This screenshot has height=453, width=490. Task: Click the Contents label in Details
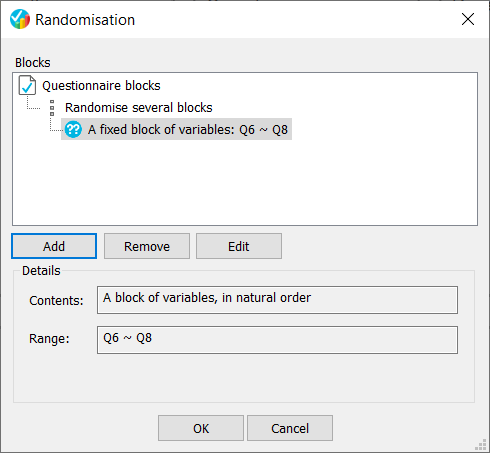[56, 300]
